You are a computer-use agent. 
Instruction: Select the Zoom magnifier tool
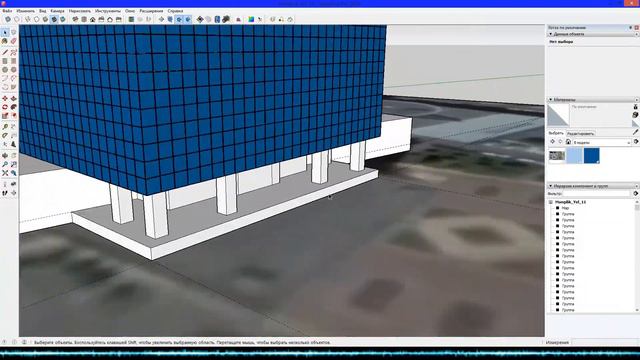coord(5,164)
